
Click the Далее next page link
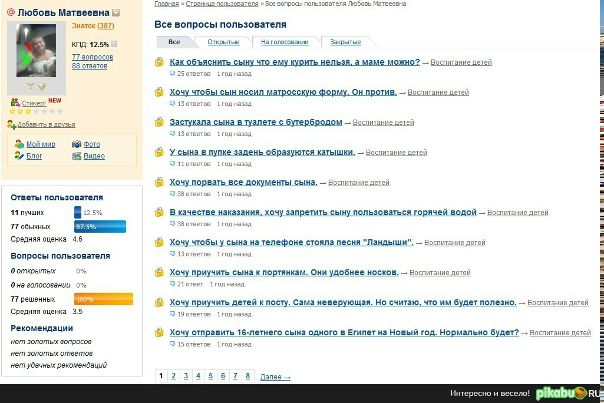click(275, 377)
